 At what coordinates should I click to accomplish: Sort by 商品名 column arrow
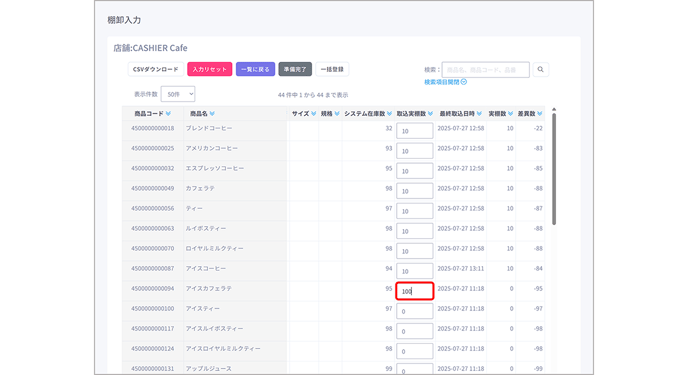coord(212,114)
